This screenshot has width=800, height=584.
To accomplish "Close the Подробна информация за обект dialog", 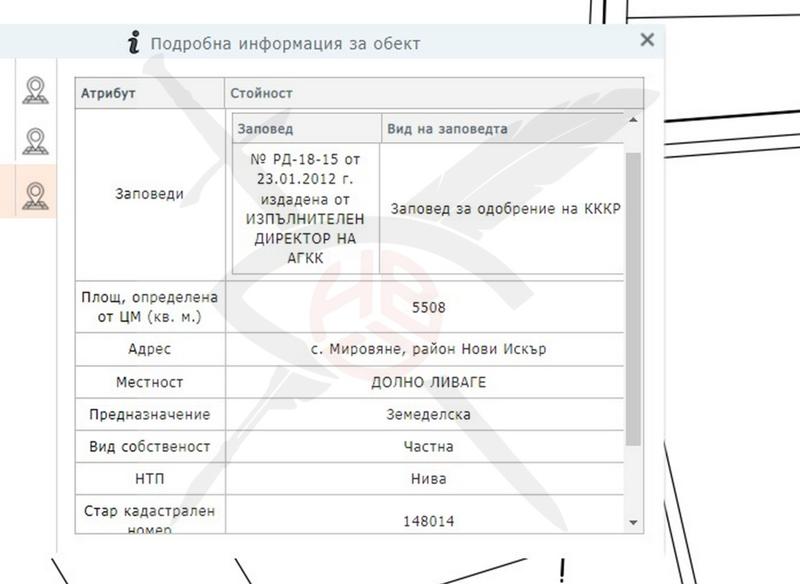I will pyautogui.click(x=646, y=41).
